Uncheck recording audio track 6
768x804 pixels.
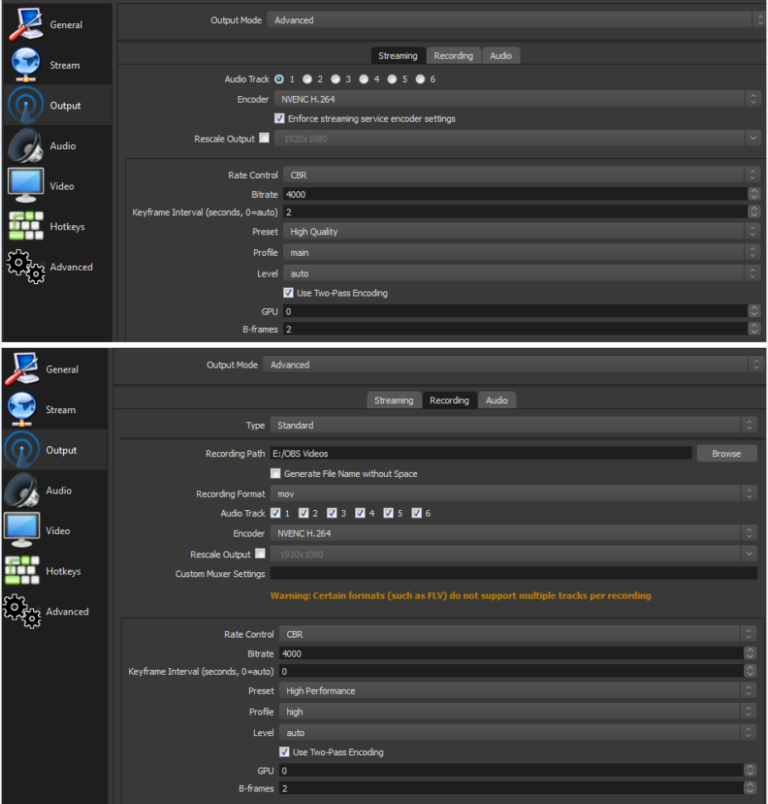tap(416, 513)
